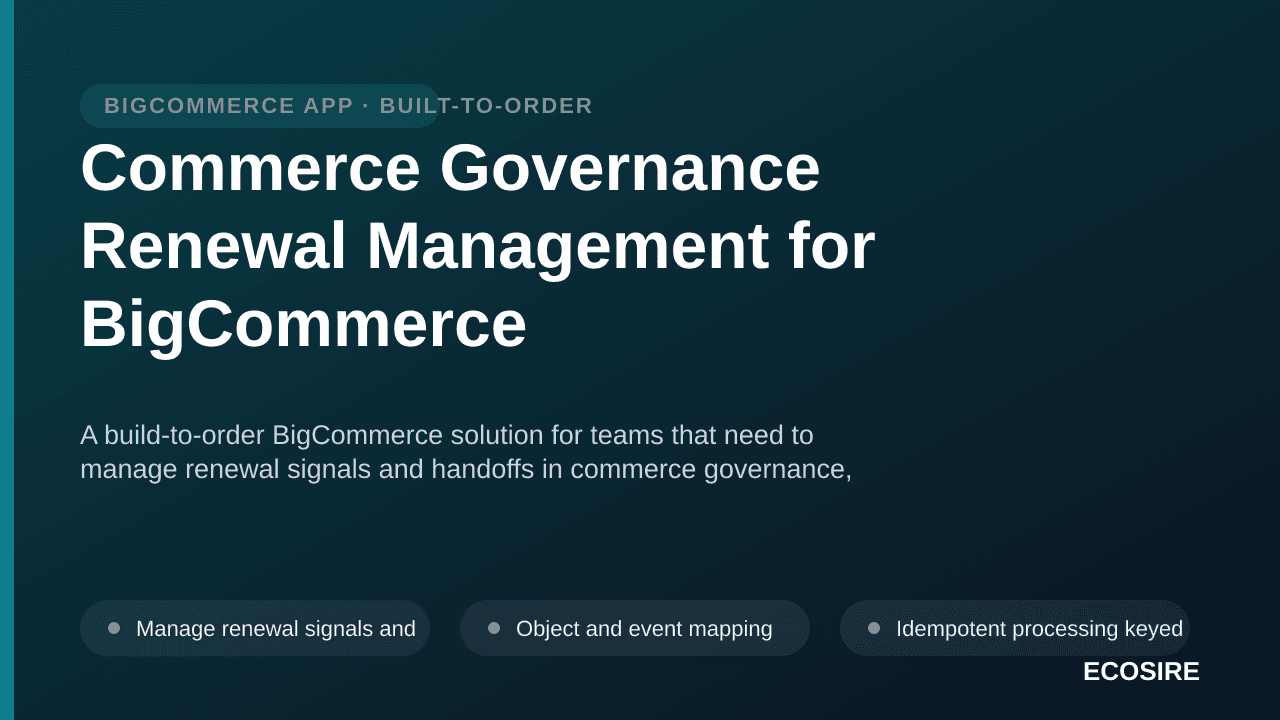
Task: Click the description starting 'A build-to-order BigCommerce solution'
Action: pos(466,452)
